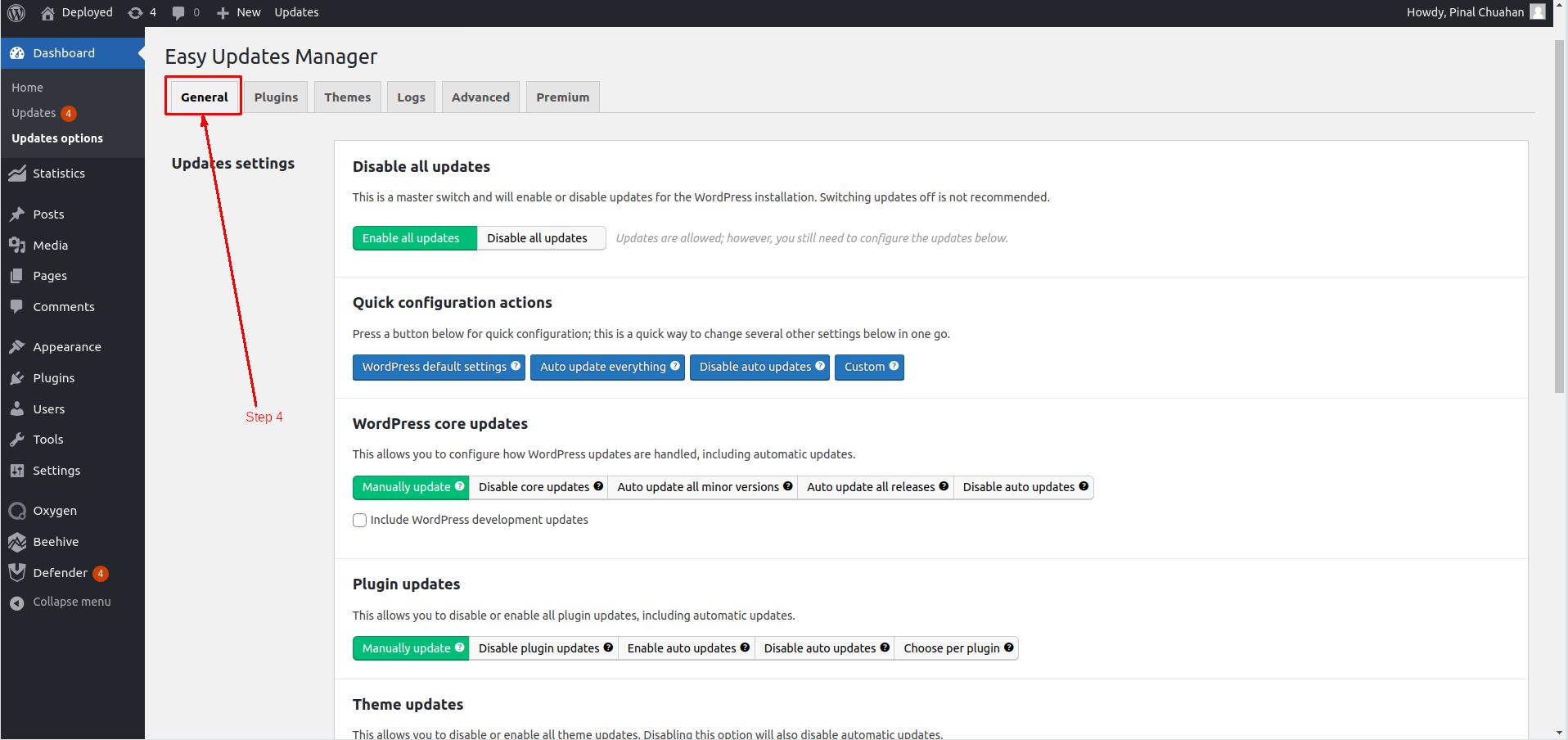
Task: Click the updates refresh icon in admin bar
Action: pyautogui.click(x=136, y=12)
